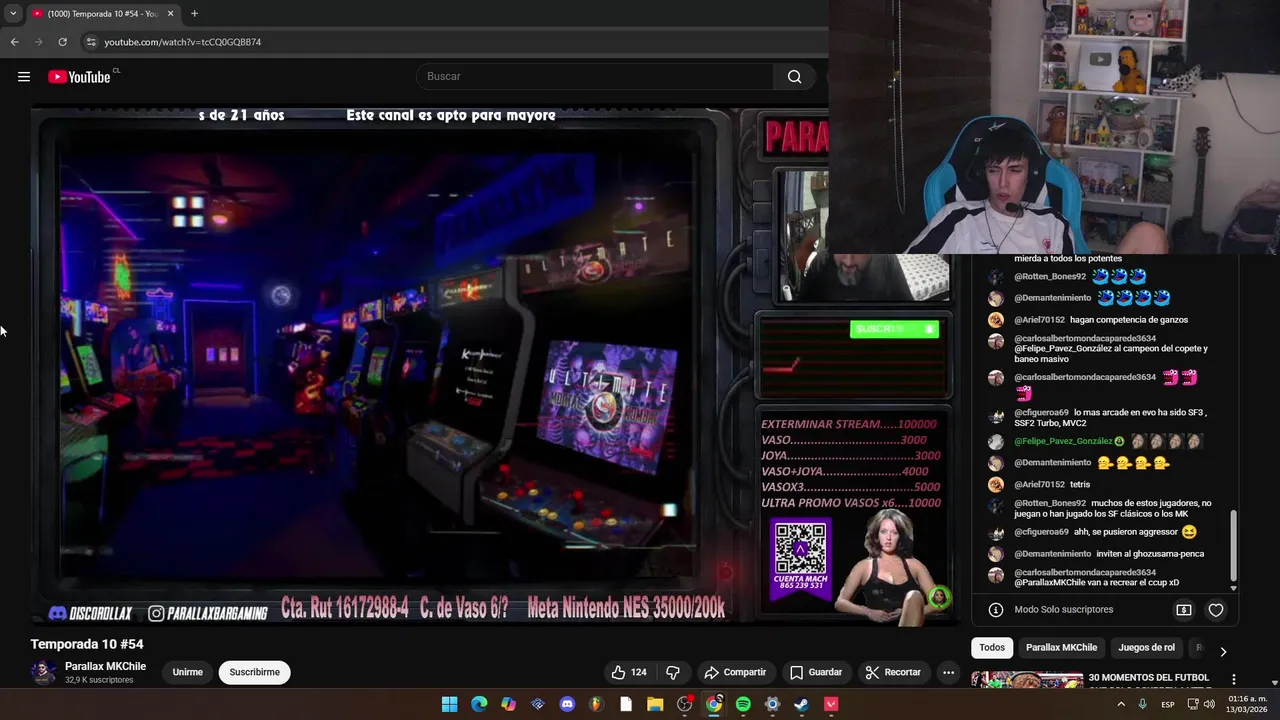Screen dimensions: 1280x720
Task: Like the video with 124 likes
Action: click(x=628, y=672)
